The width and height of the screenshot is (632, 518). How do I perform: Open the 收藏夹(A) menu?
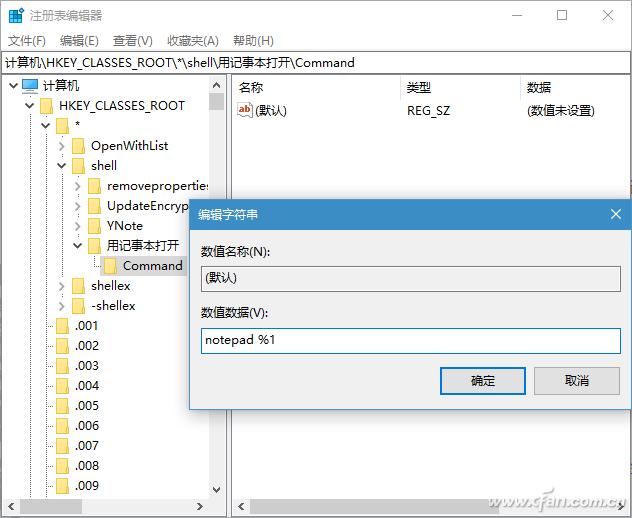click(x=192, y=40)
